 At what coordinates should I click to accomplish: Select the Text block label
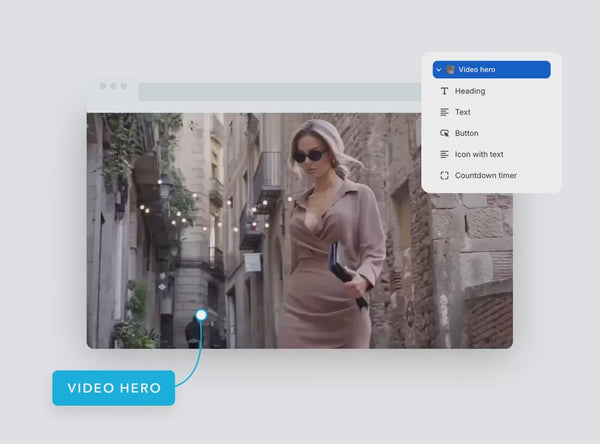tap(463, 112)
